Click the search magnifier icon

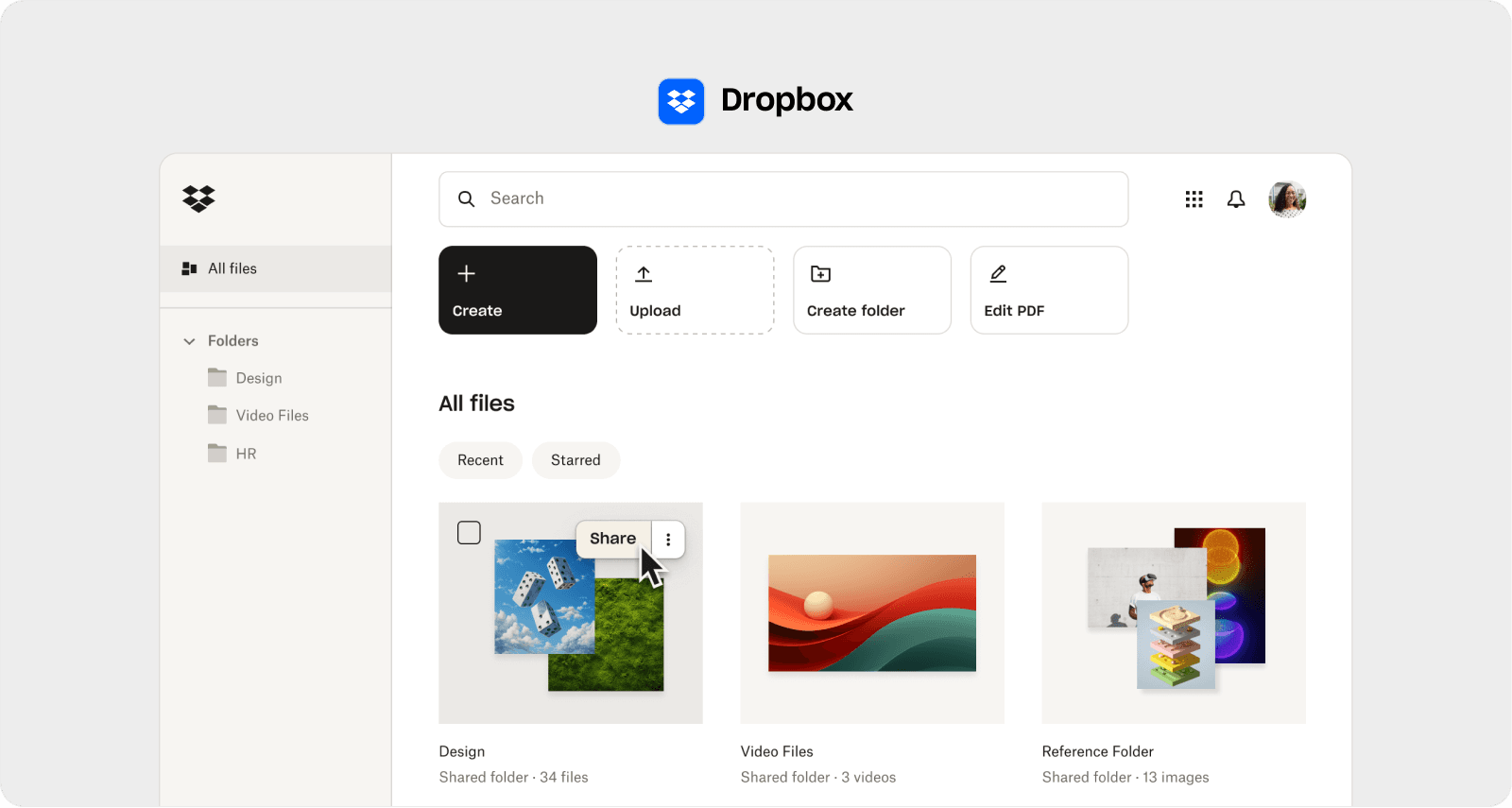click(466, 199)
